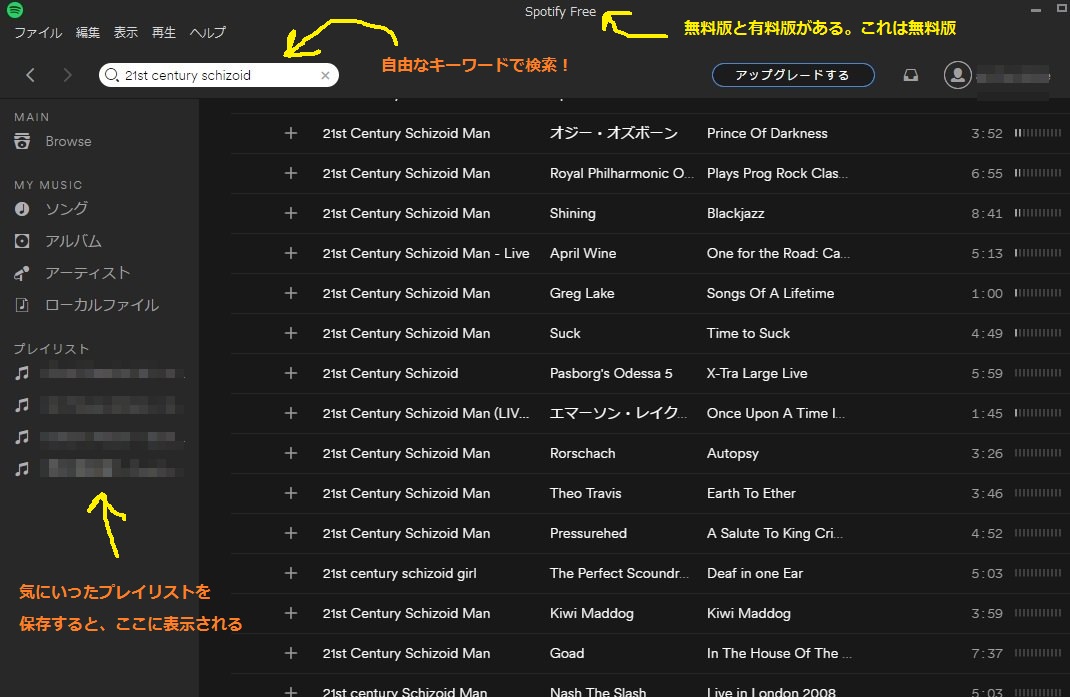This screenshot has height=697, width=1070.
Task: Open album Songs Of A Lifetime
Action: pyautogui.click(x=770, y=294)
